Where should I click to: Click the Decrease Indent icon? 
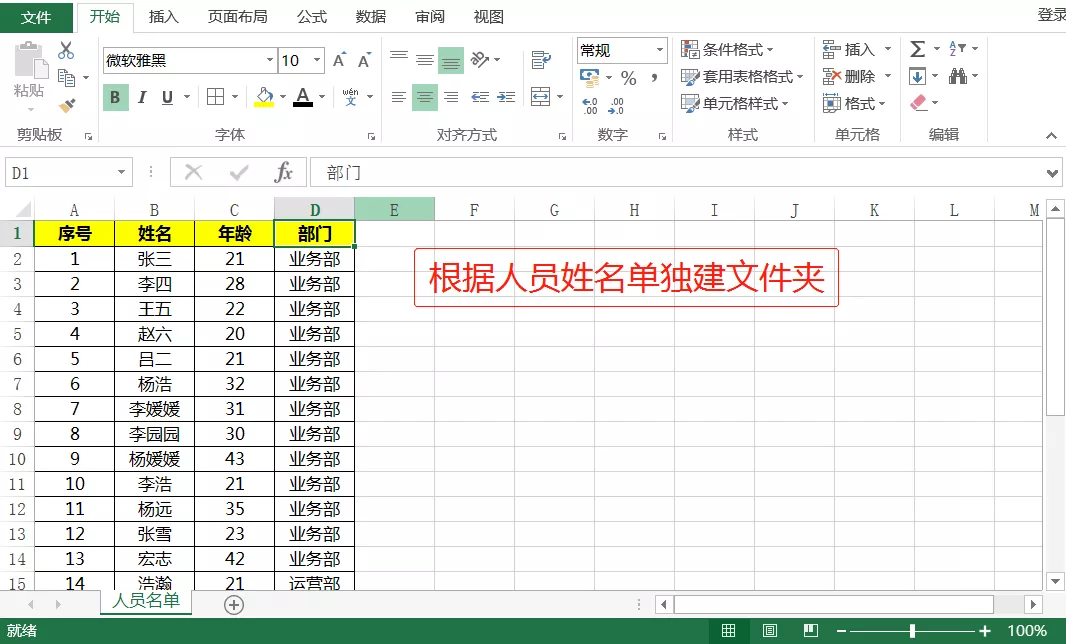pyautogui.click(x=480, y=97)
